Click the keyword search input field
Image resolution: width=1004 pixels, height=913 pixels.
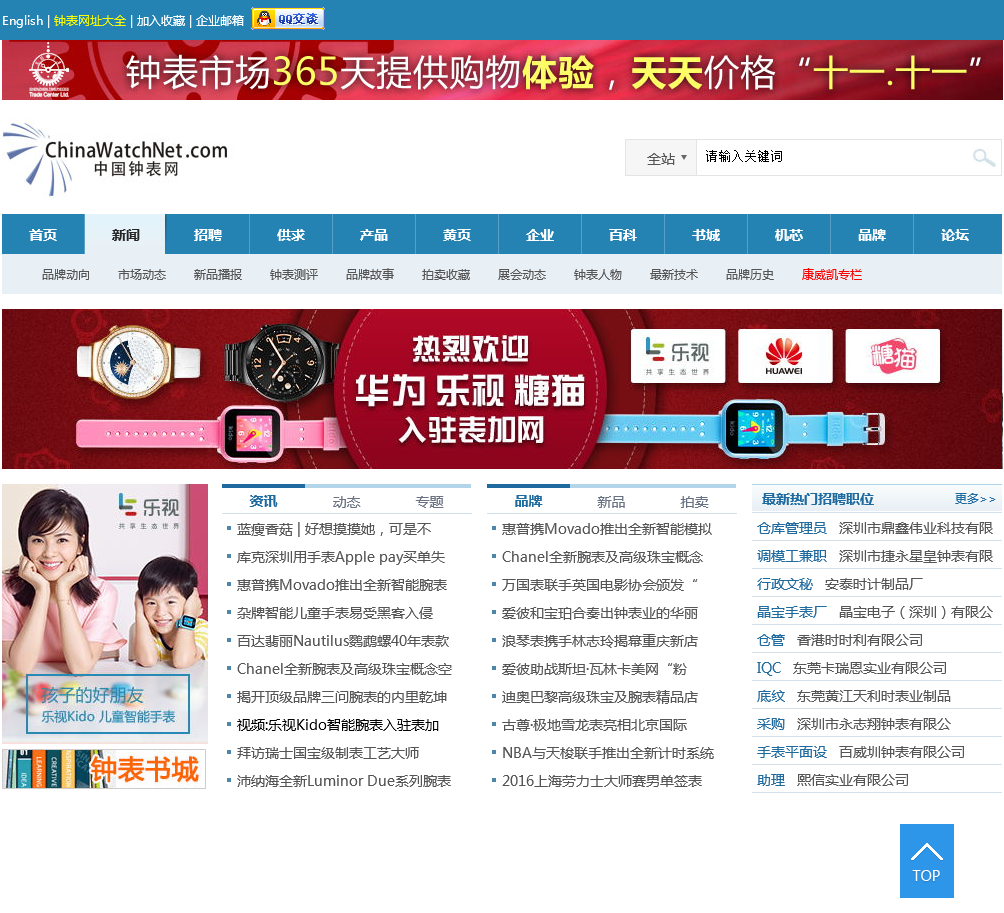click(832, 157)
